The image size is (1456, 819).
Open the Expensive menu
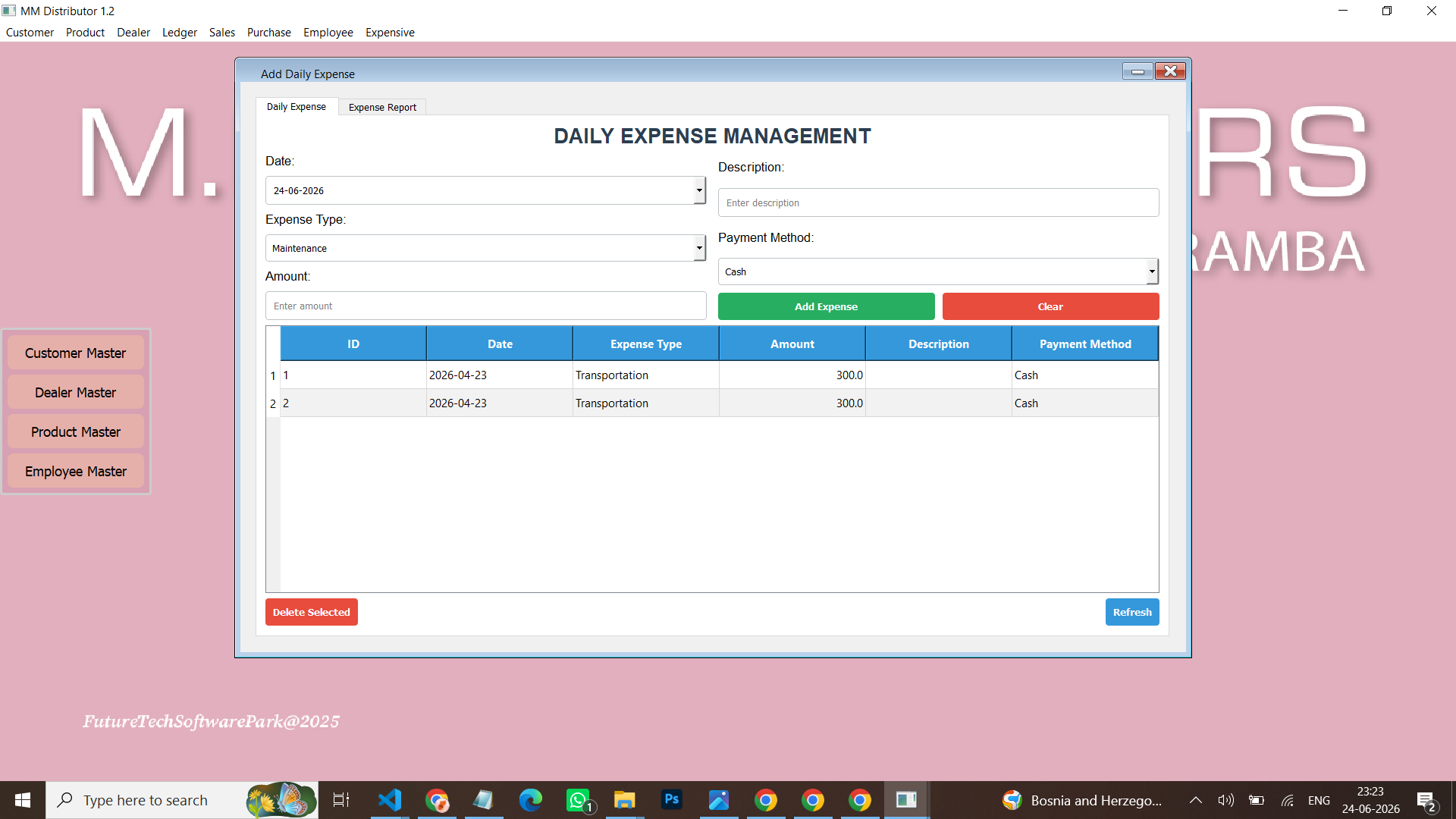tap(390, 33)
